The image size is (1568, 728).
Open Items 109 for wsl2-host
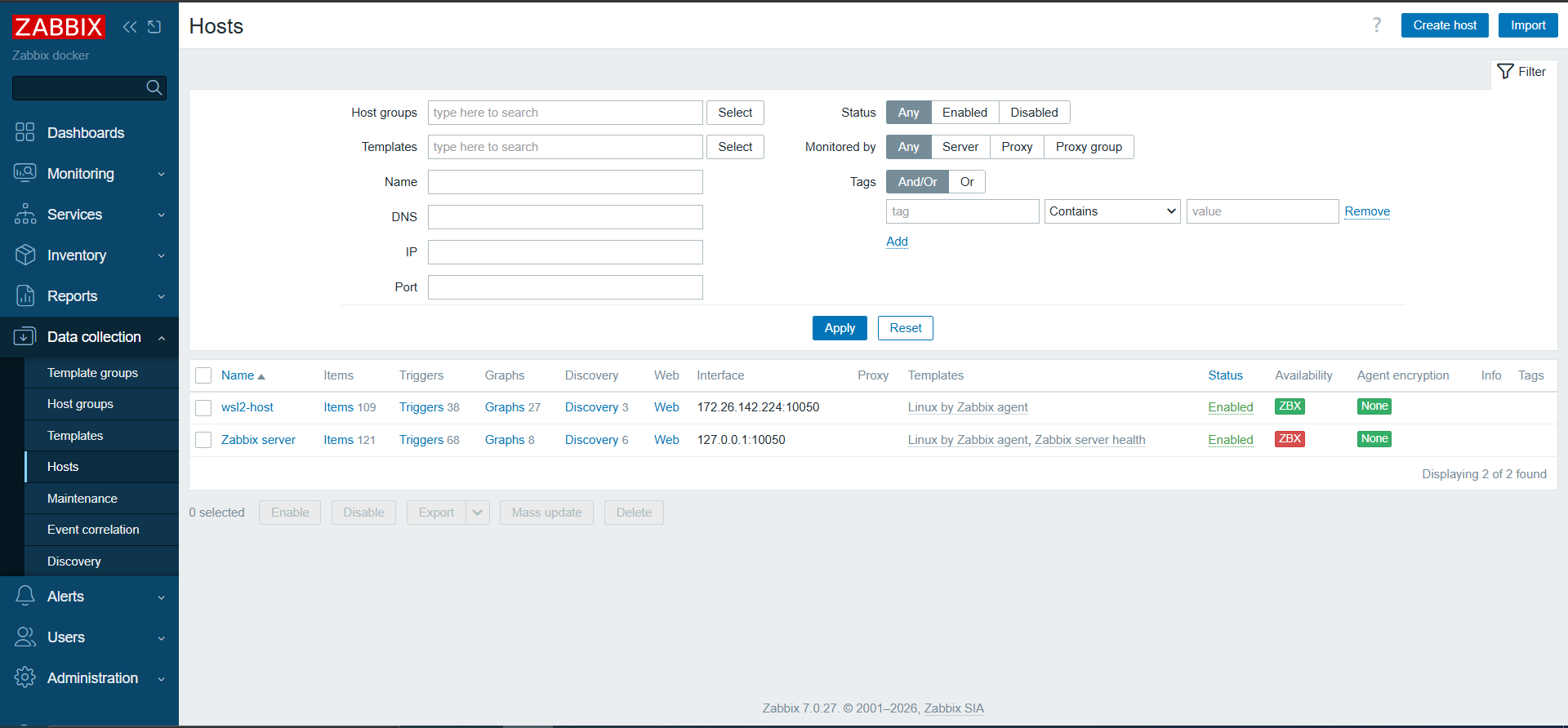[x=338, y=407]
